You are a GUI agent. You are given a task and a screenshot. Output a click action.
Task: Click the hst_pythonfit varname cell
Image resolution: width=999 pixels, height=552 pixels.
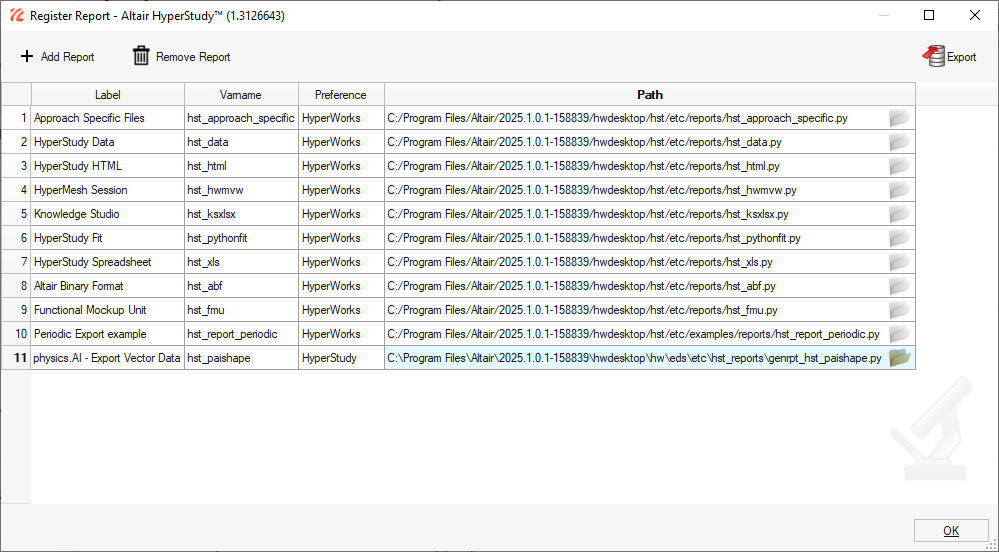[x=241, y=238]
